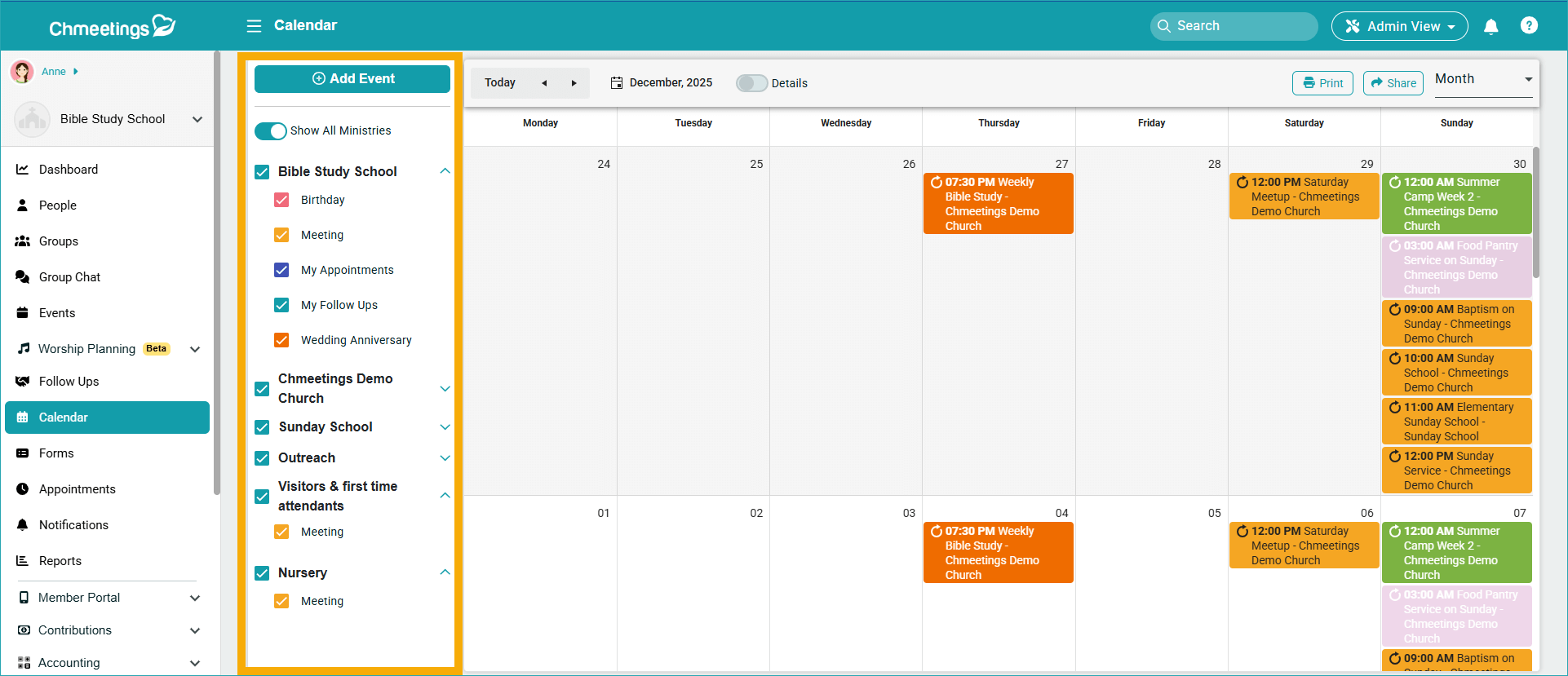Click the Share button
Screen dimensions: 1568x676
point(1393,83)
